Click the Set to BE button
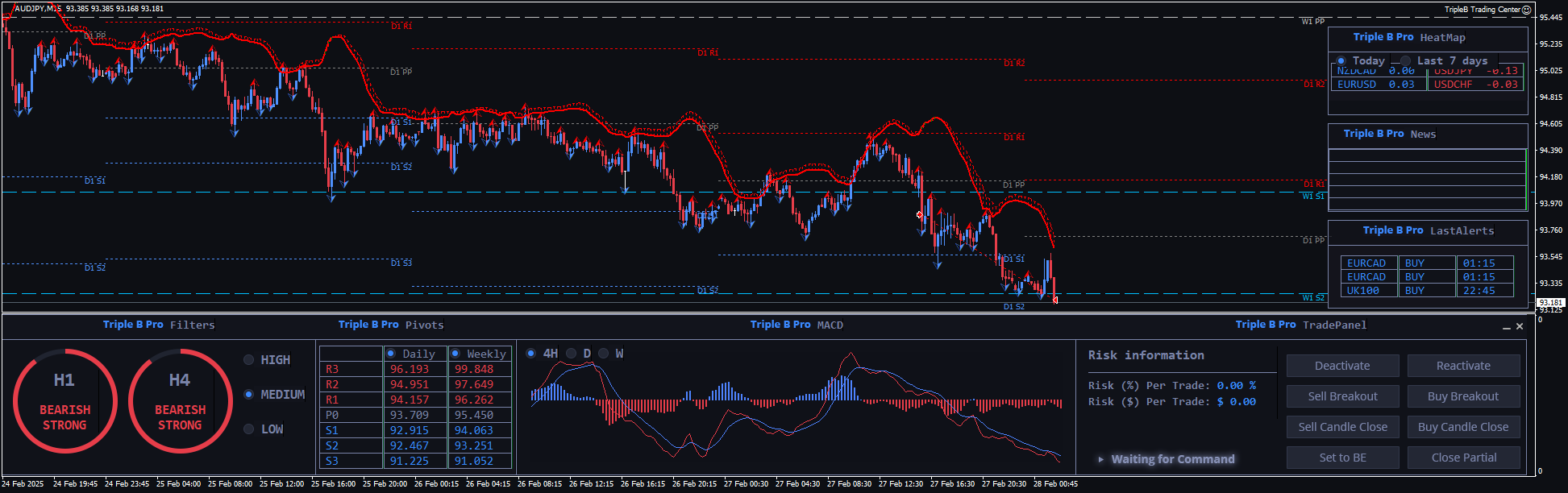This screenshot has height=493, width=1568. pos(1342,458)
